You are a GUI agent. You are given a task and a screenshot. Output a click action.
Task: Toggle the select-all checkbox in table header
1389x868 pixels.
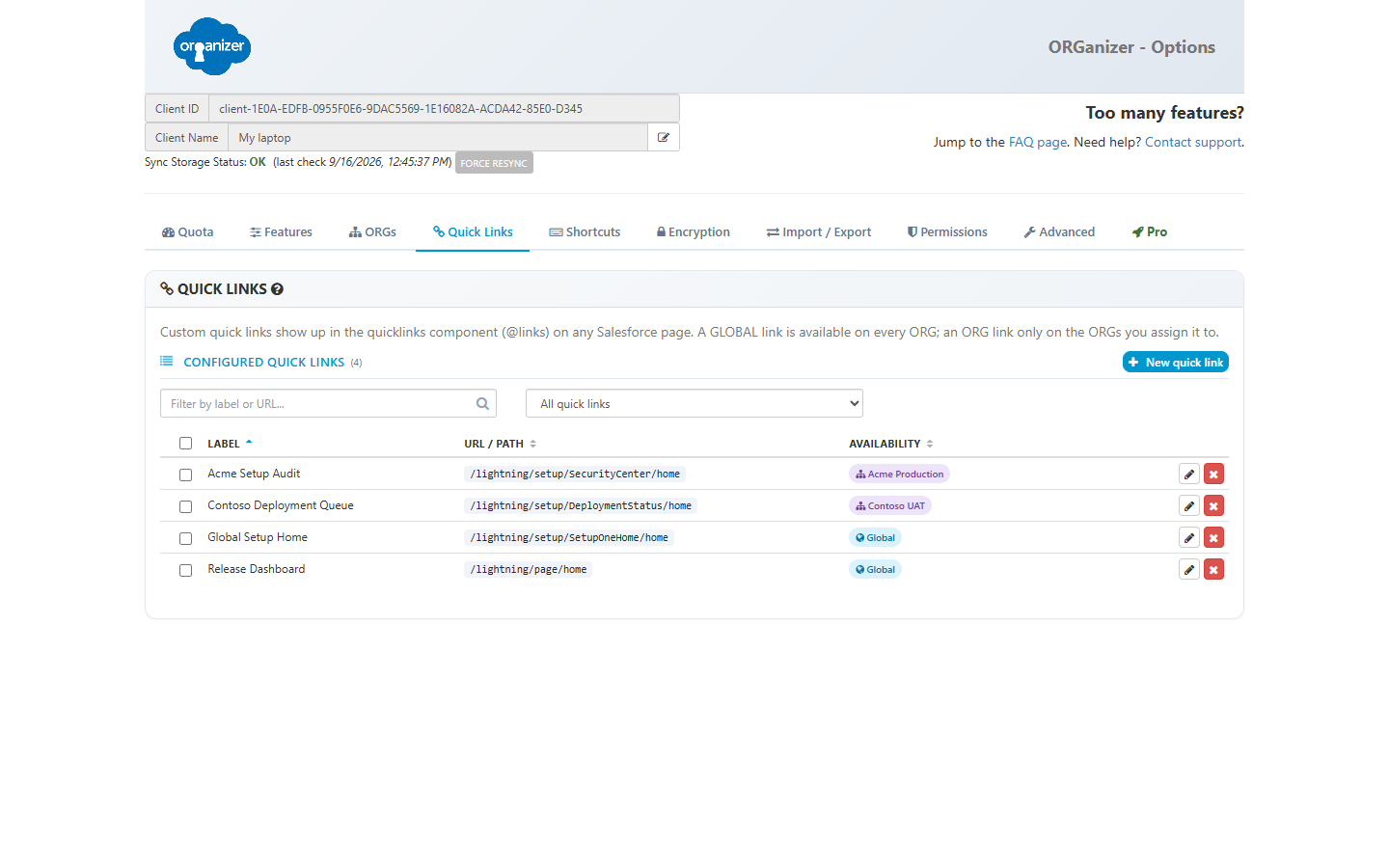click(x=185, y=444)
